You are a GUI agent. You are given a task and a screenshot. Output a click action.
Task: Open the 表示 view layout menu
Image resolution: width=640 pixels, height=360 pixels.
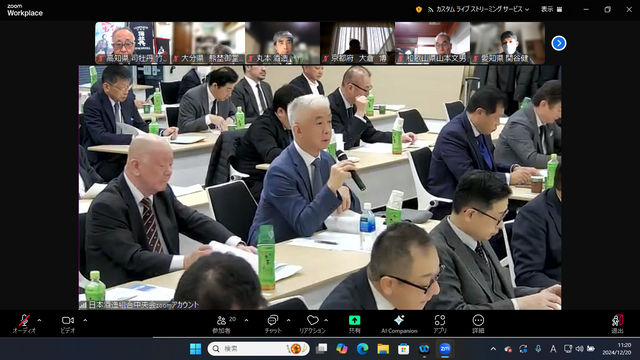coord(552,9)
